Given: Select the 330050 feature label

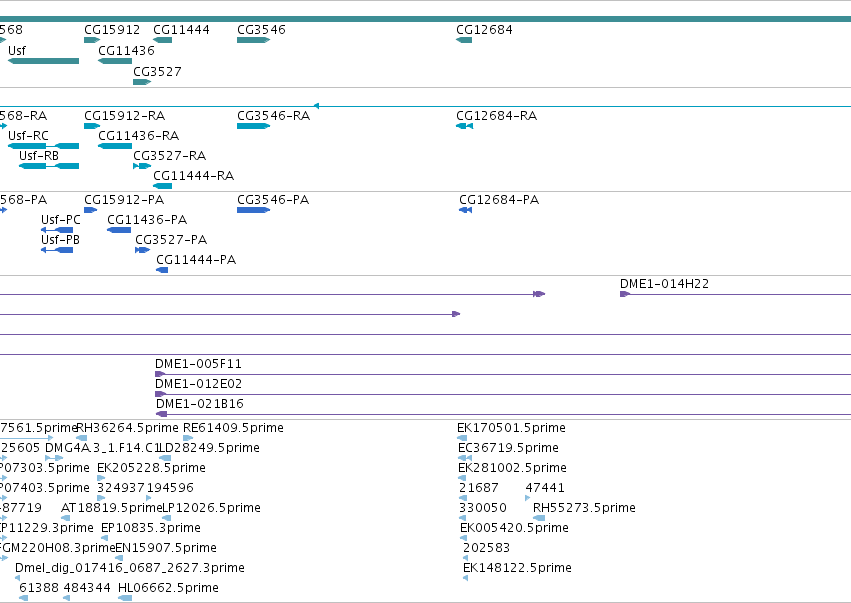Looking at the screenshot, I should pyautogui.click(x=482, y=508).
